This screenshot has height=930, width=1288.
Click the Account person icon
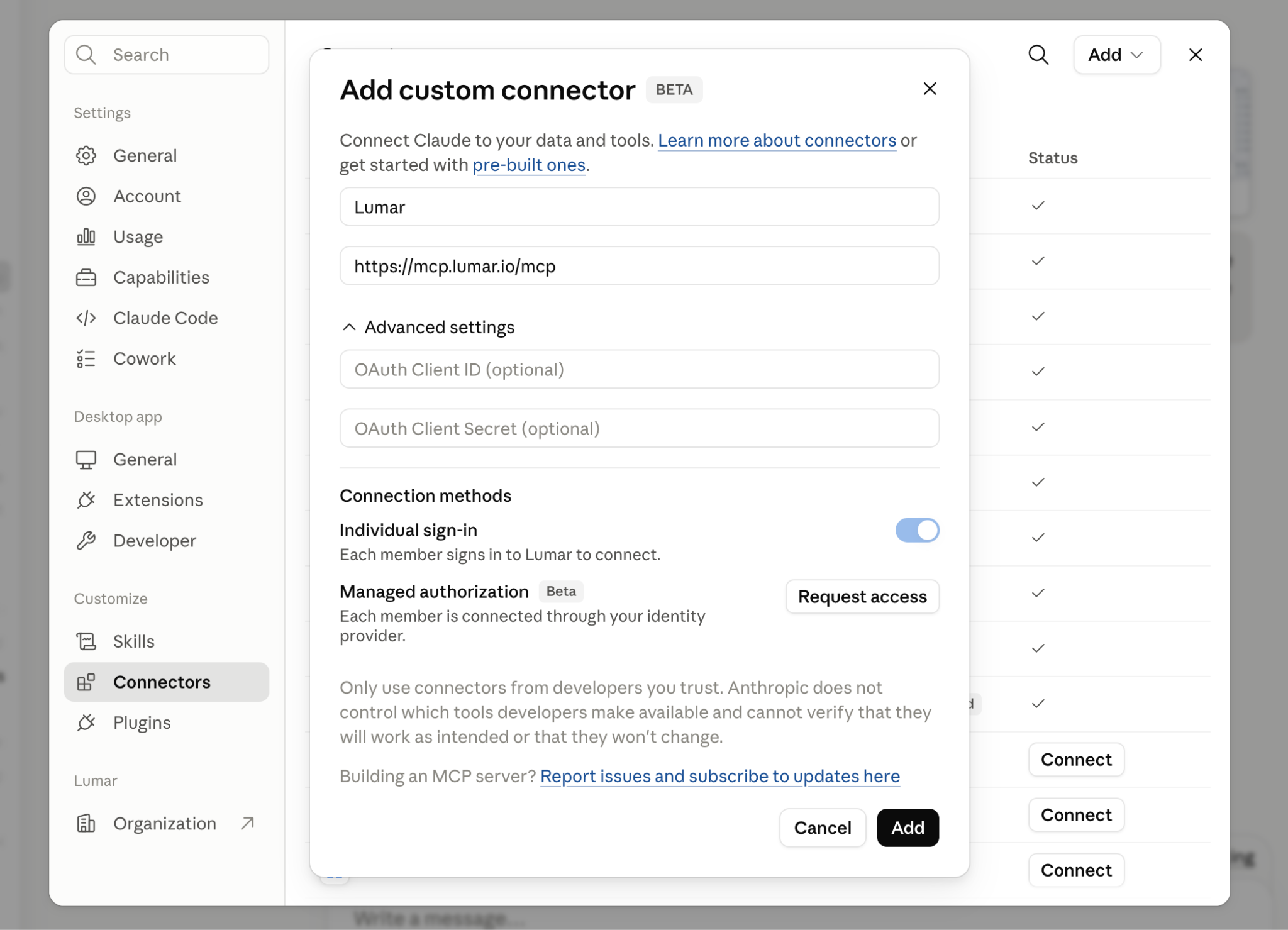pos(86,196)
